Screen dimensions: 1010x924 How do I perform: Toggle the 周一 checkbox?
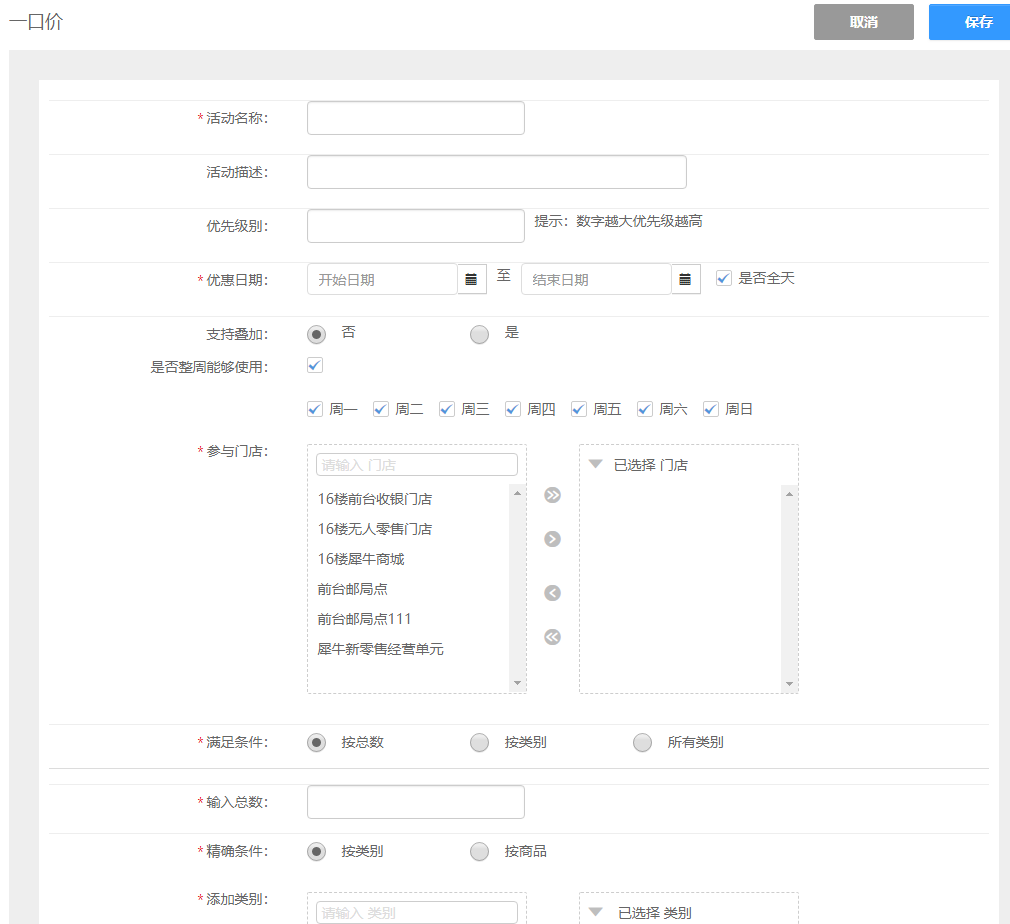coord(315,409)
